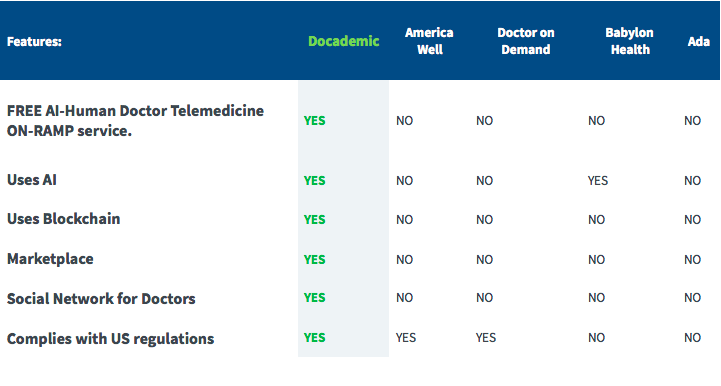This screenshot has width=721, height=386.
Task: Select Complies with US regulations label
Action: [110, 339]
